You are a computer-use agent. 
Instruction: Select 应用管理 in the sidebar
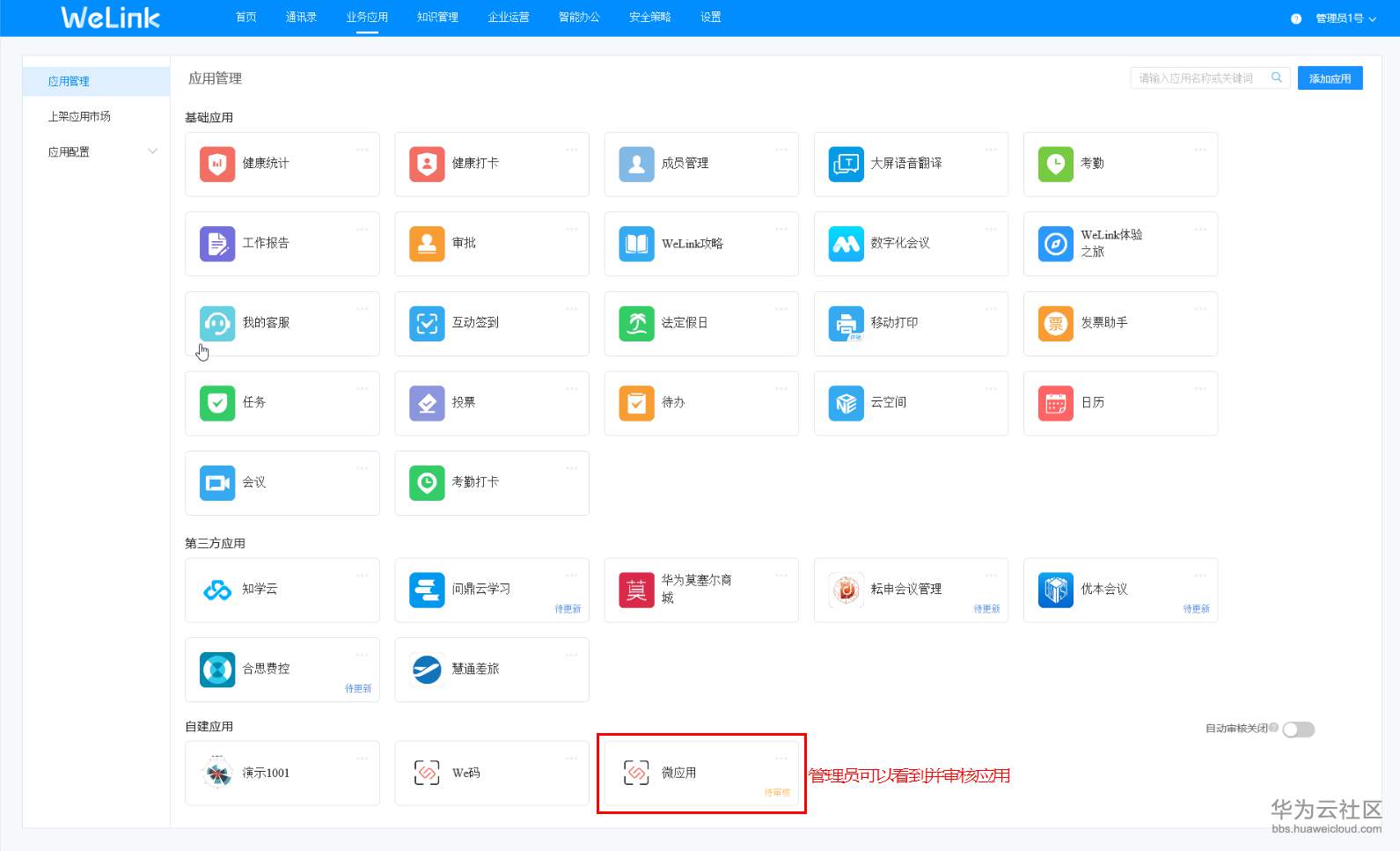pyautogui.click(x=96, y=81)
